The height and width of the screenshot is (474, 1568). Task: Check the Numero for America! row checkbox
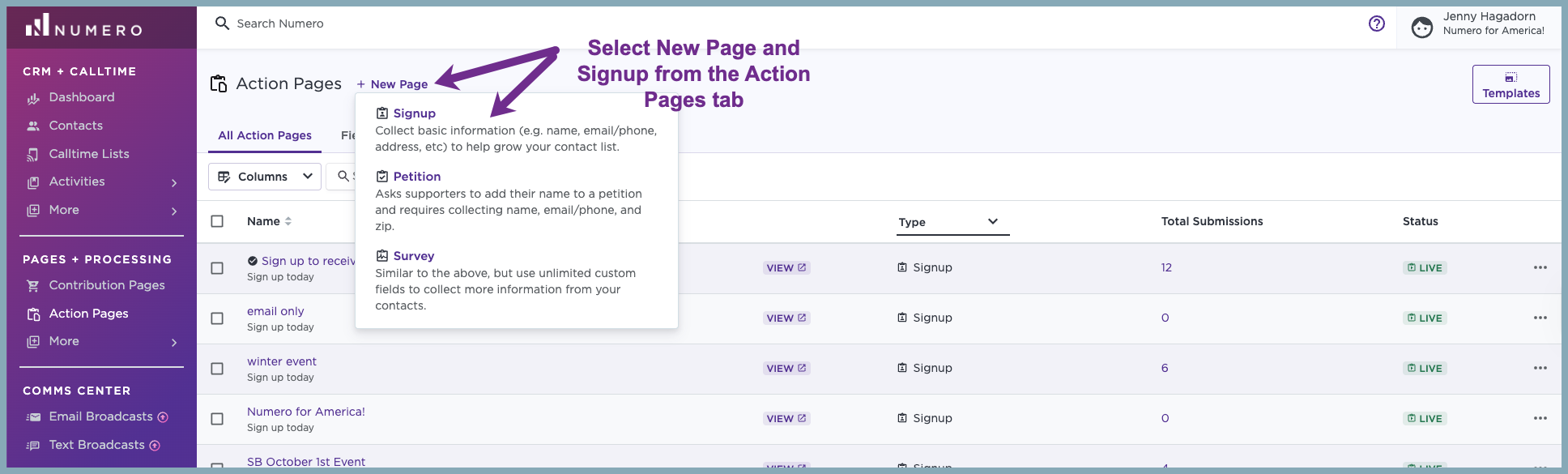point(217,419)
